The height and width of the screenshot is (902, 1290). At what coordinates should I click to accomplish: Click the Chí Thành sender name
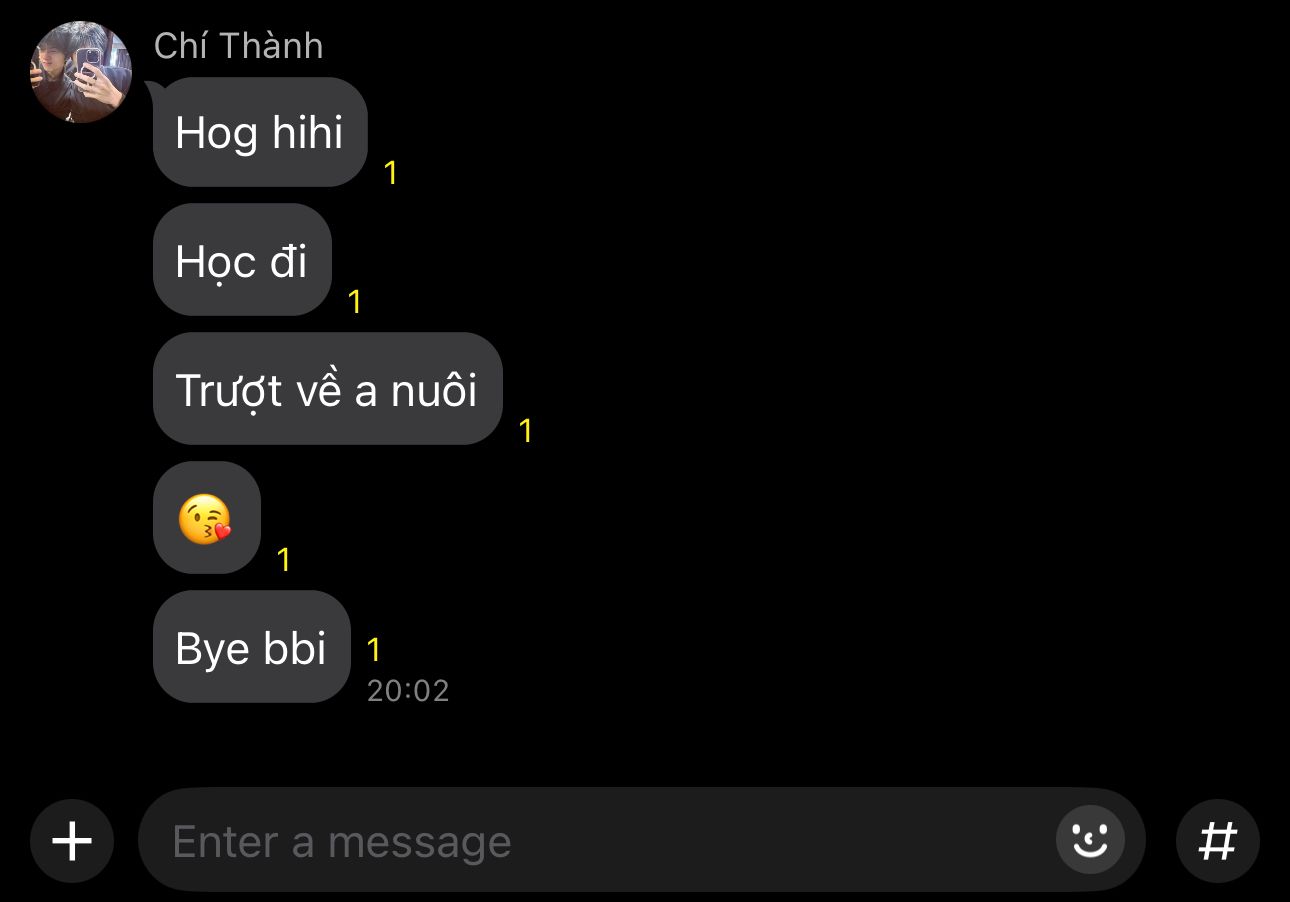238,46
